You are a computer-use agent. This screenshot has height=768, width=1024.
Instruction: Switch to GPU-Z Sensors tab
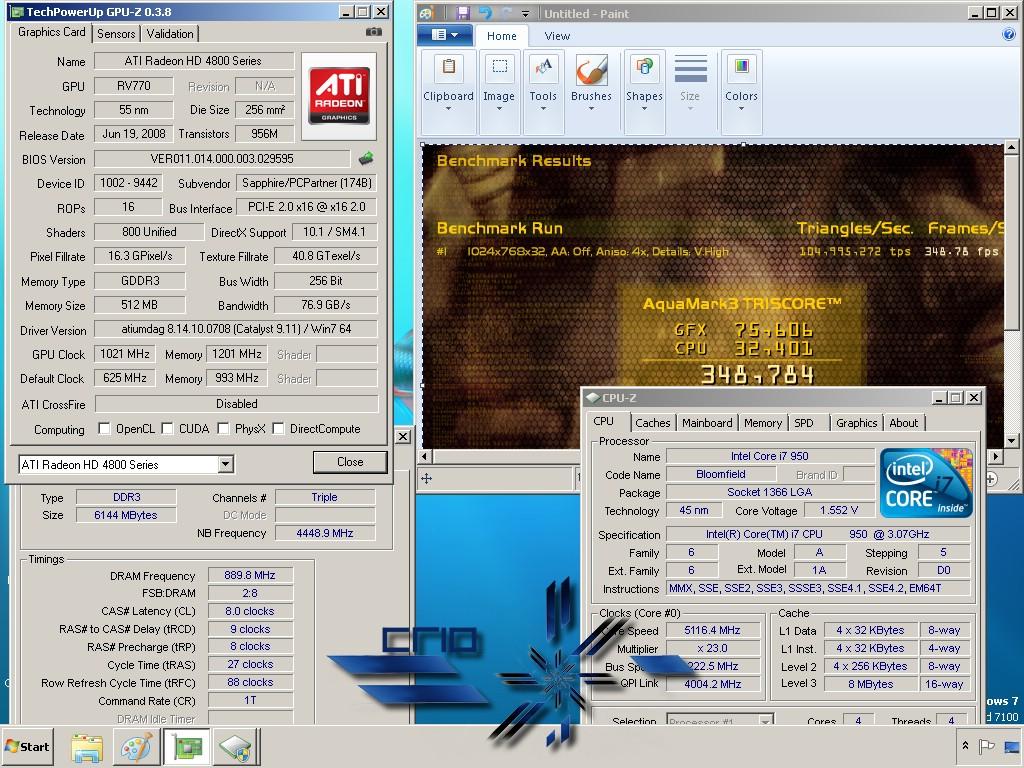pos(116,33)
